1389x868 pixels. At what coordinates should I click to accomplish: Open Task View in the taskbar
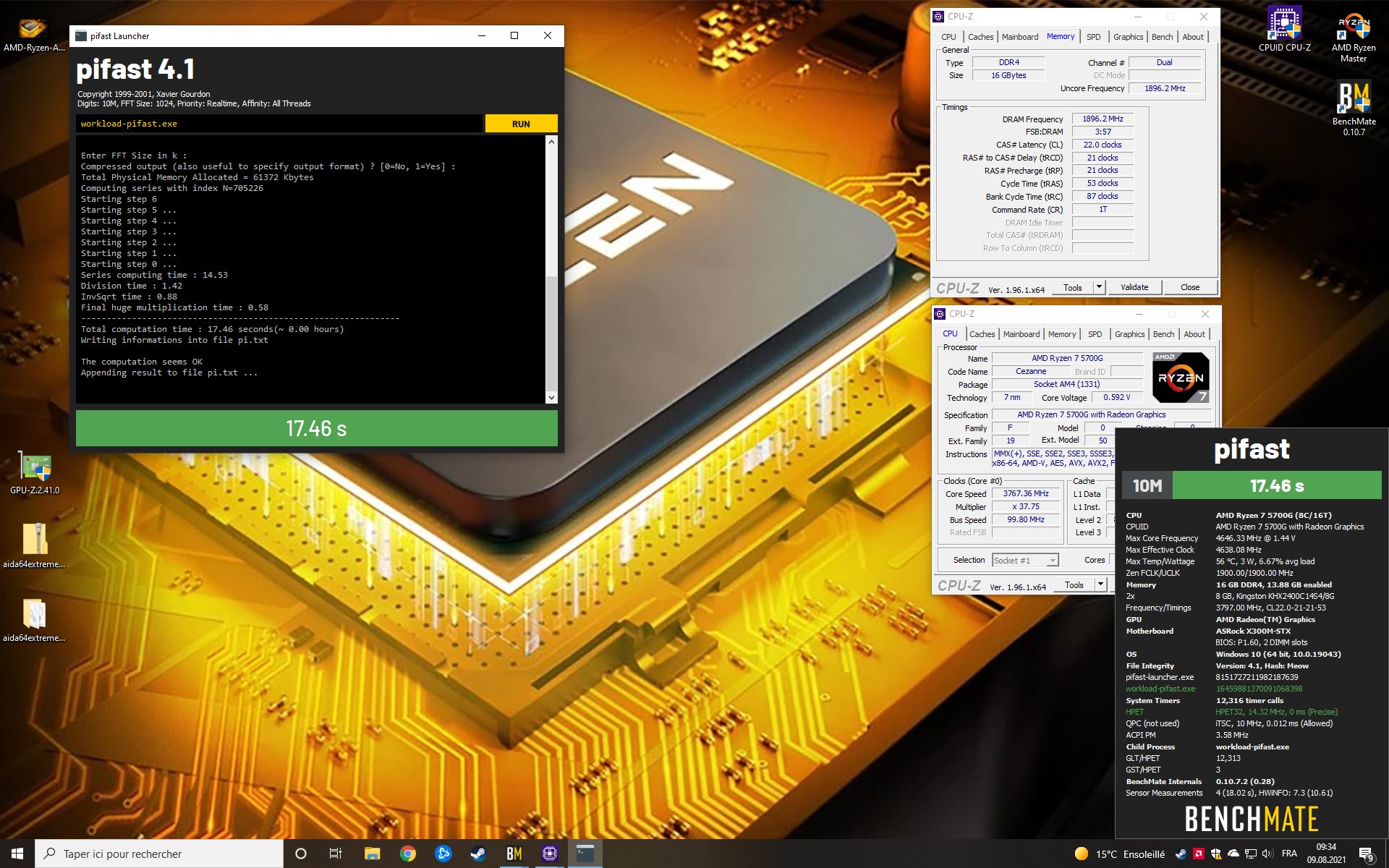pos(336,854)
